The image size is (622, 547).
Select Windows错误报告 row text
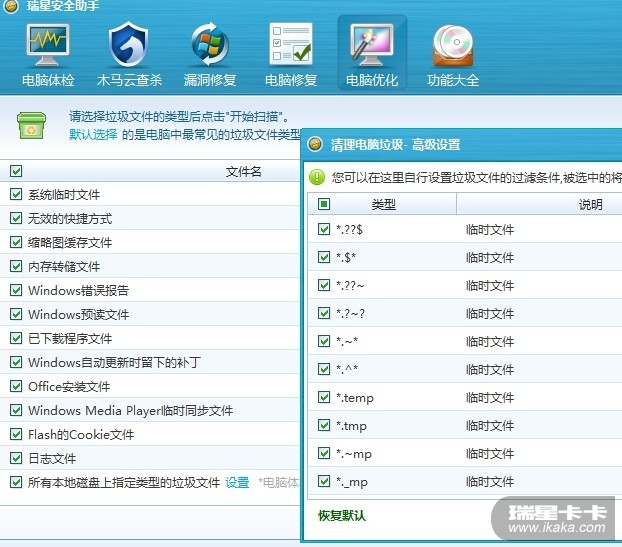[79, 290]
